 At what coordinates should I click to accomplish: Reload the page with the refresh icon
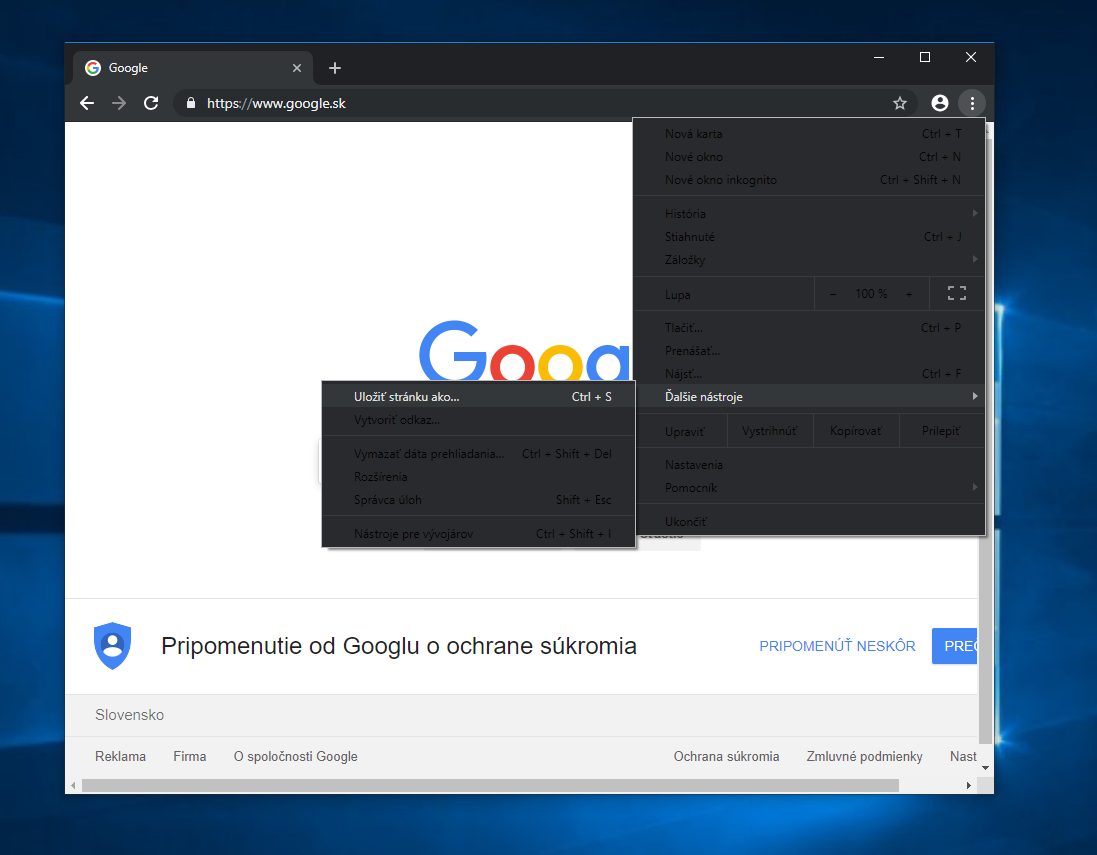point(151,104)
